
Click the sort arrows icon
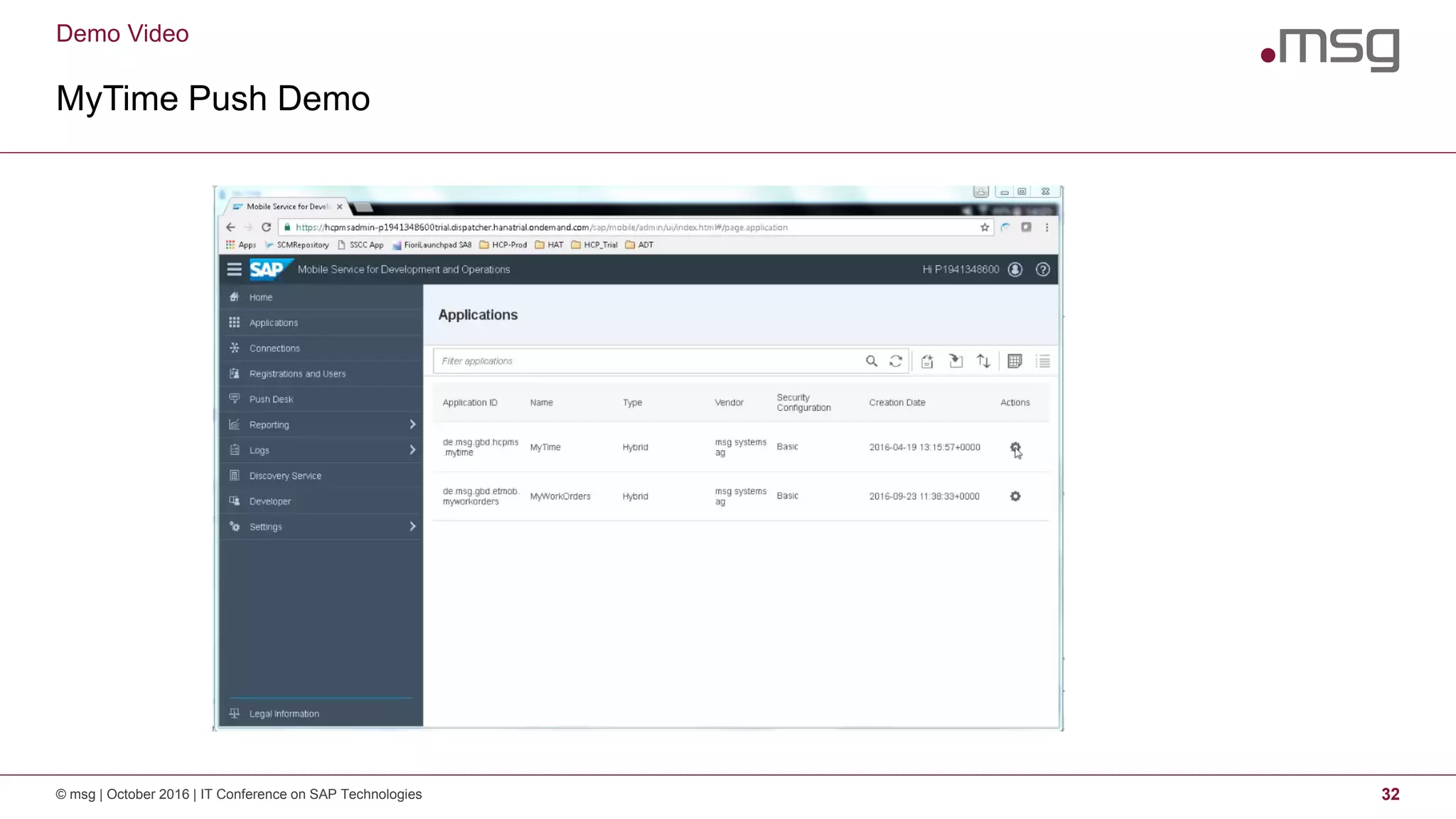tap(983, 361)
